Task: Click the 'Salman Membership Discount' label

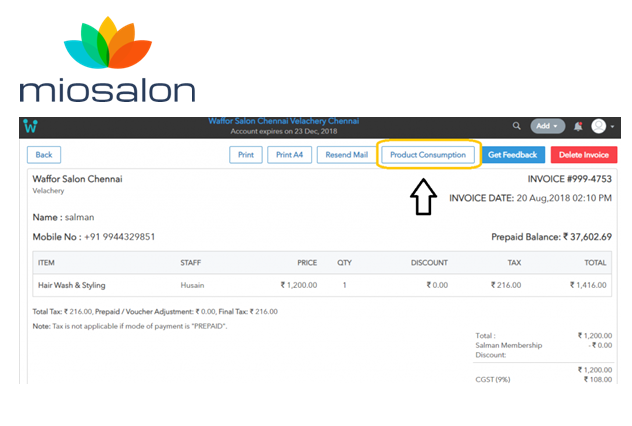Action: 509,350
